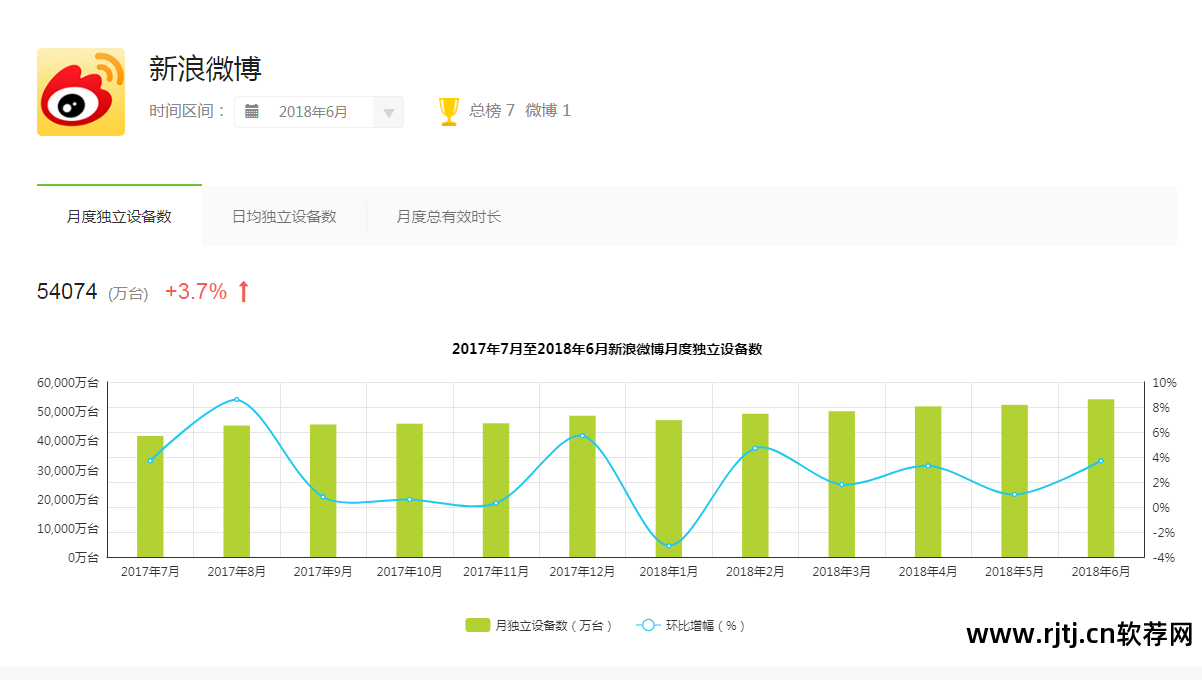Open the date range dropdown arrow
This screenshot has width=1202, height=680.
pyautogui.click(x=388, y=112)
